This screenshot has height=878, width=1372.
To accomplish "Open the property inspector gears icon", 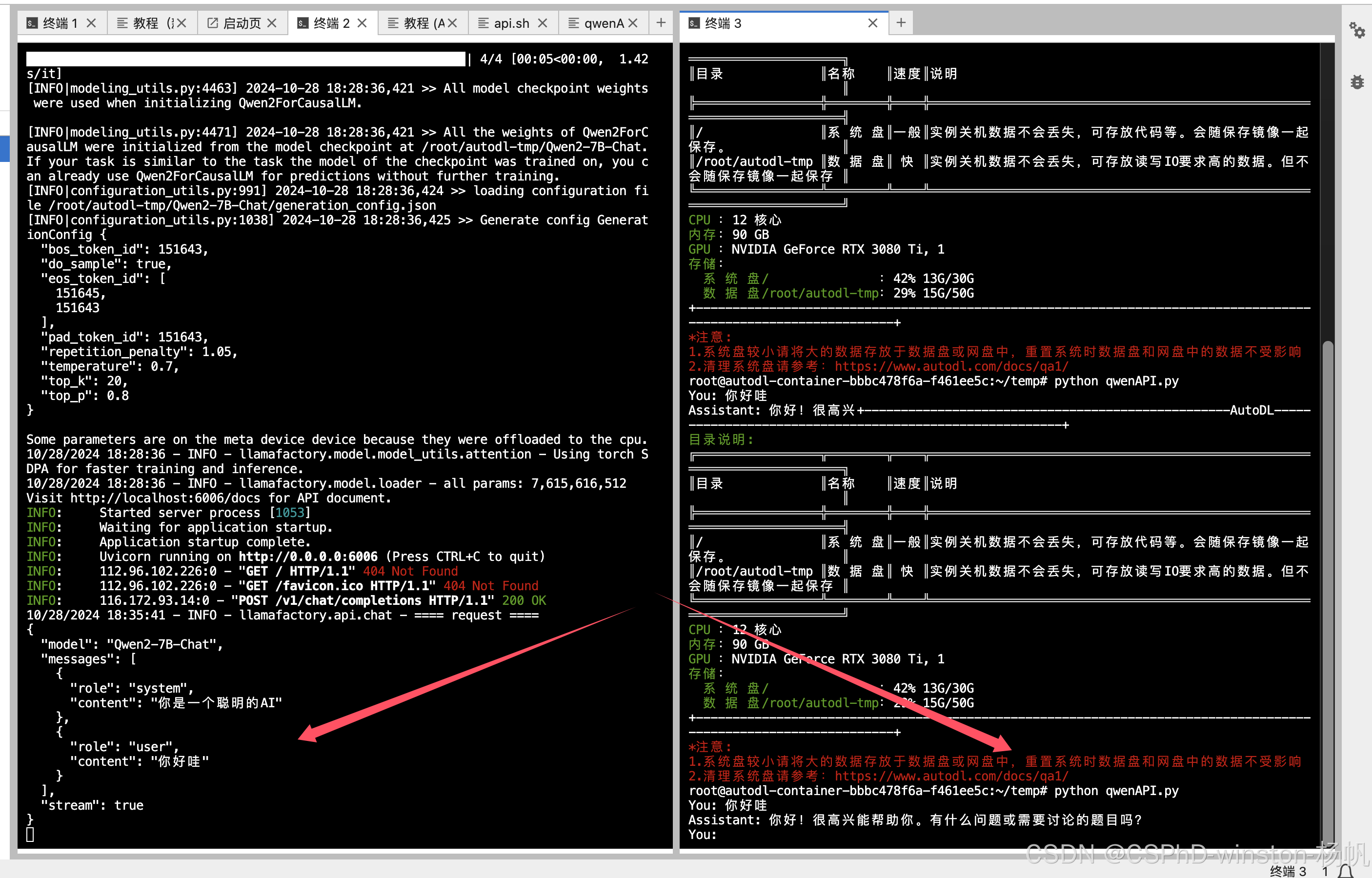I will tap(1356, 30).
